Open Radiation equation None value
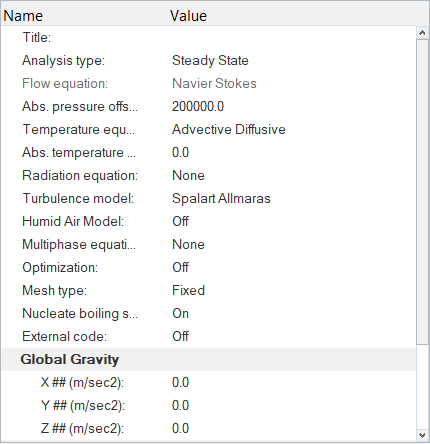Screen dimensions: 430x444 point(293,175)
